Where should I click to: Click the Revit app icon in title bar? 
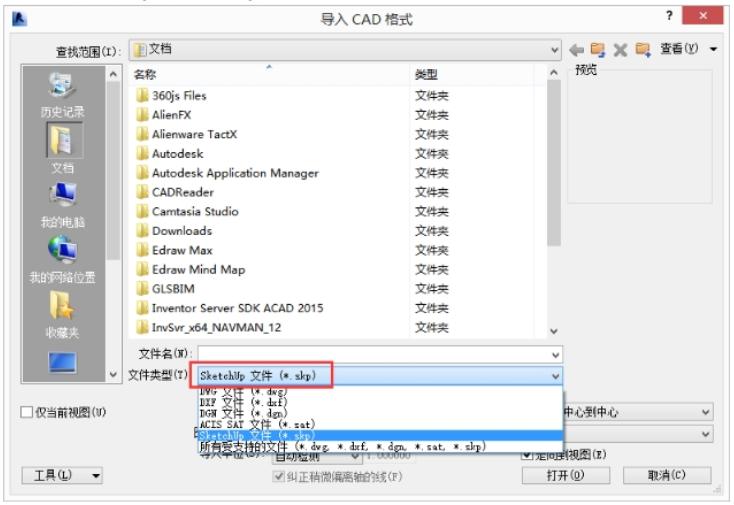(x=19, y=19)
